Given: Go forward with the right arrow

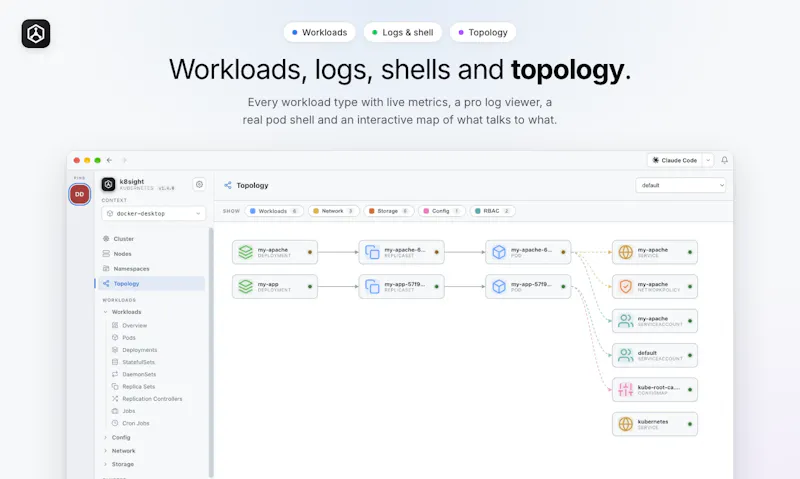Looking at the screenshot, I should pyautogui.click(x=124, y=160).
